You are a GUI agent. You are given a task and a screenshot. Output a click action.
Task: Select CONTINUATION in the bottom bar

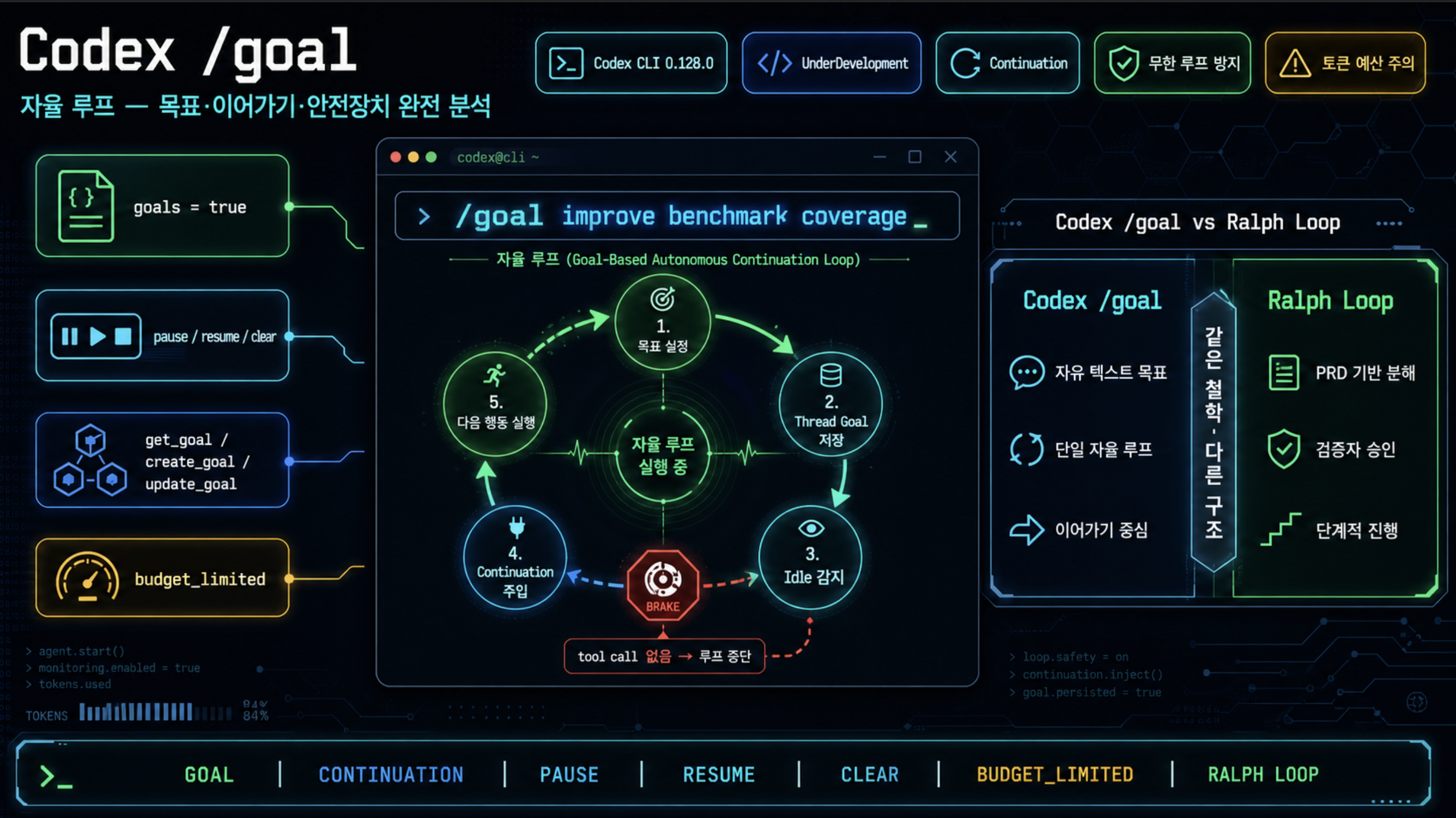391,774
